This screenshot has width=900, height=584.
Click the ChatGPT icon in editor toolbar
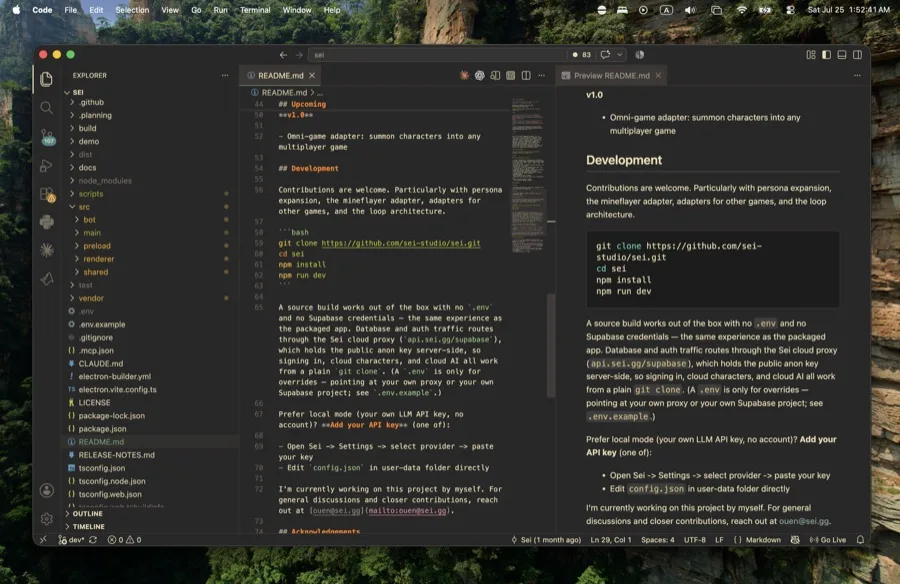pos(479,75)
